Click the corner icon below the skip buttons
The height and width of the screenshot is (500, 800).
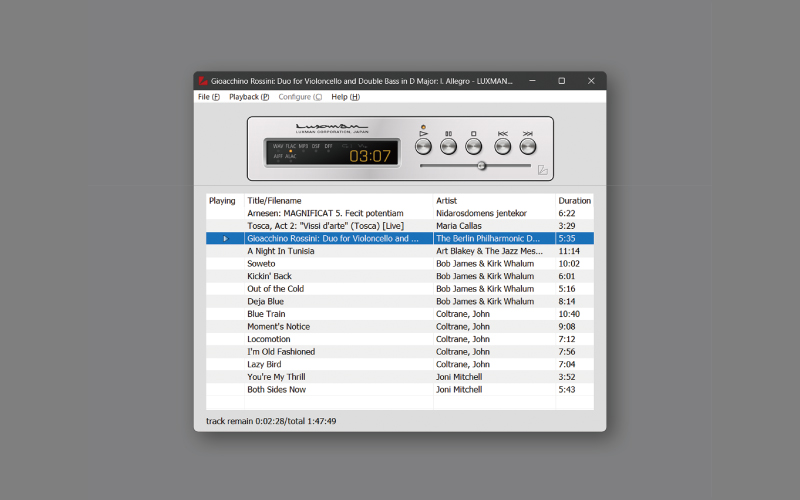coord(542,171)
